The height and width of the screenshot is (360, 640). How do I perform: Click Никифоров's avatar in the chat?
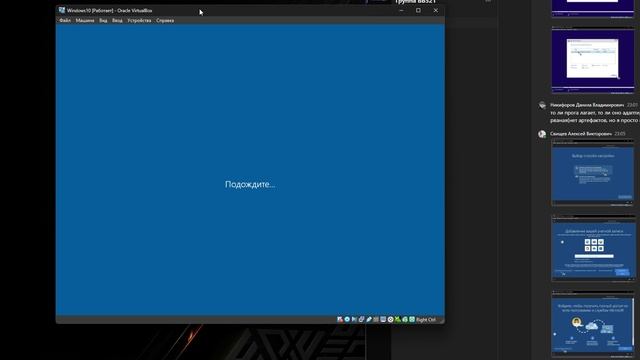(542, 105)
